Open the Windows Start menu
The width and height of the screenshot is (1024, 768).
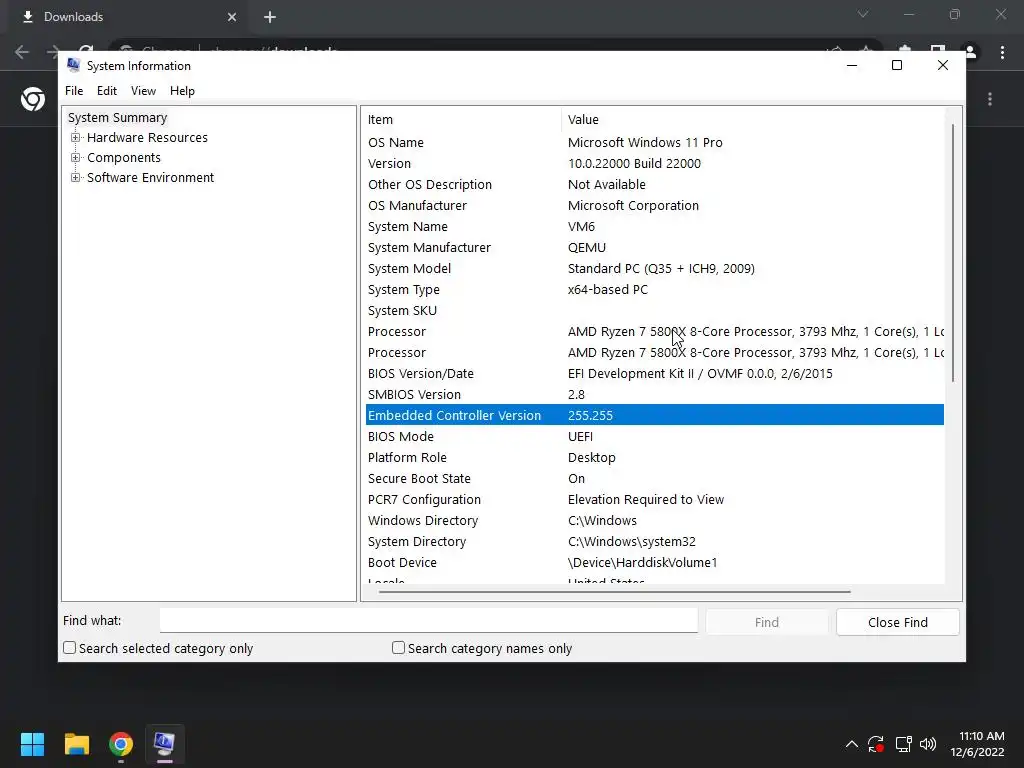pyautogui.click(x=32, y=744)
